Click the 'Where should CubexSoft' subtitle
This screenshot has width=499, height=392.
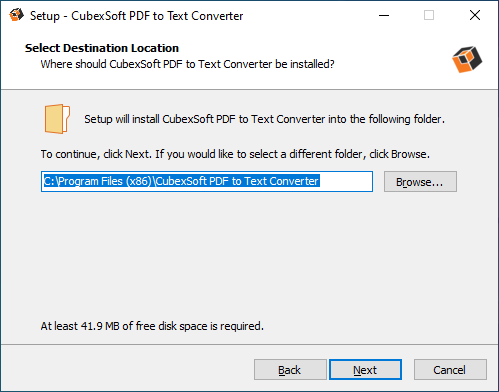point(187,64)
